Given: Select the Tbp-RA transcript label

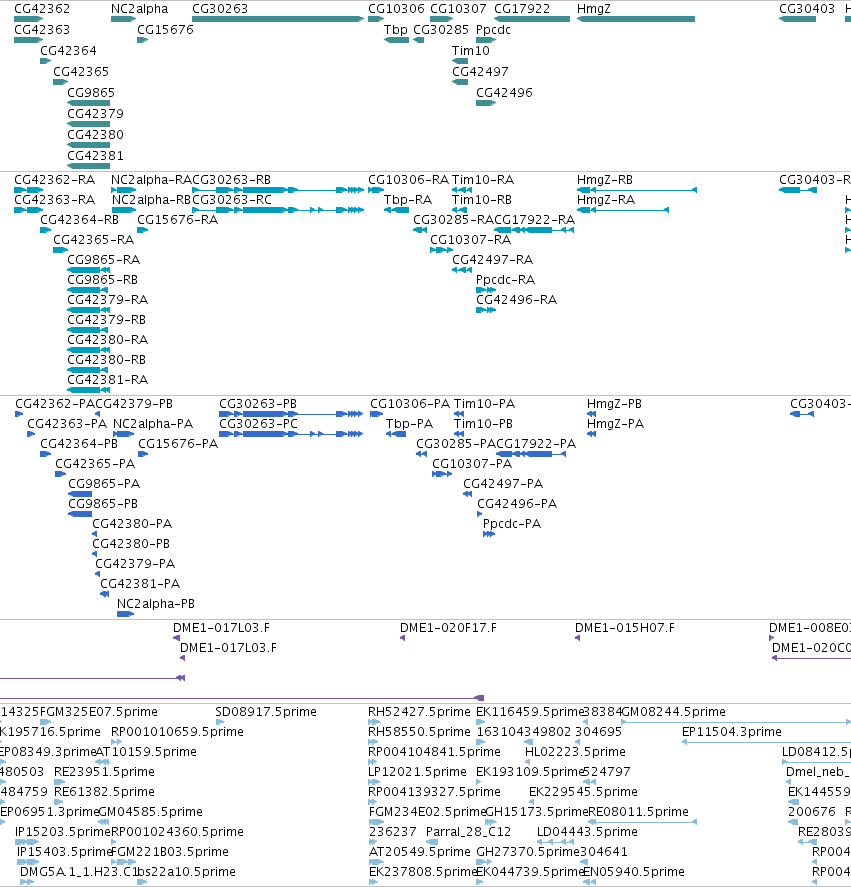Looking at the screenshot, I should tap(408, 200).
